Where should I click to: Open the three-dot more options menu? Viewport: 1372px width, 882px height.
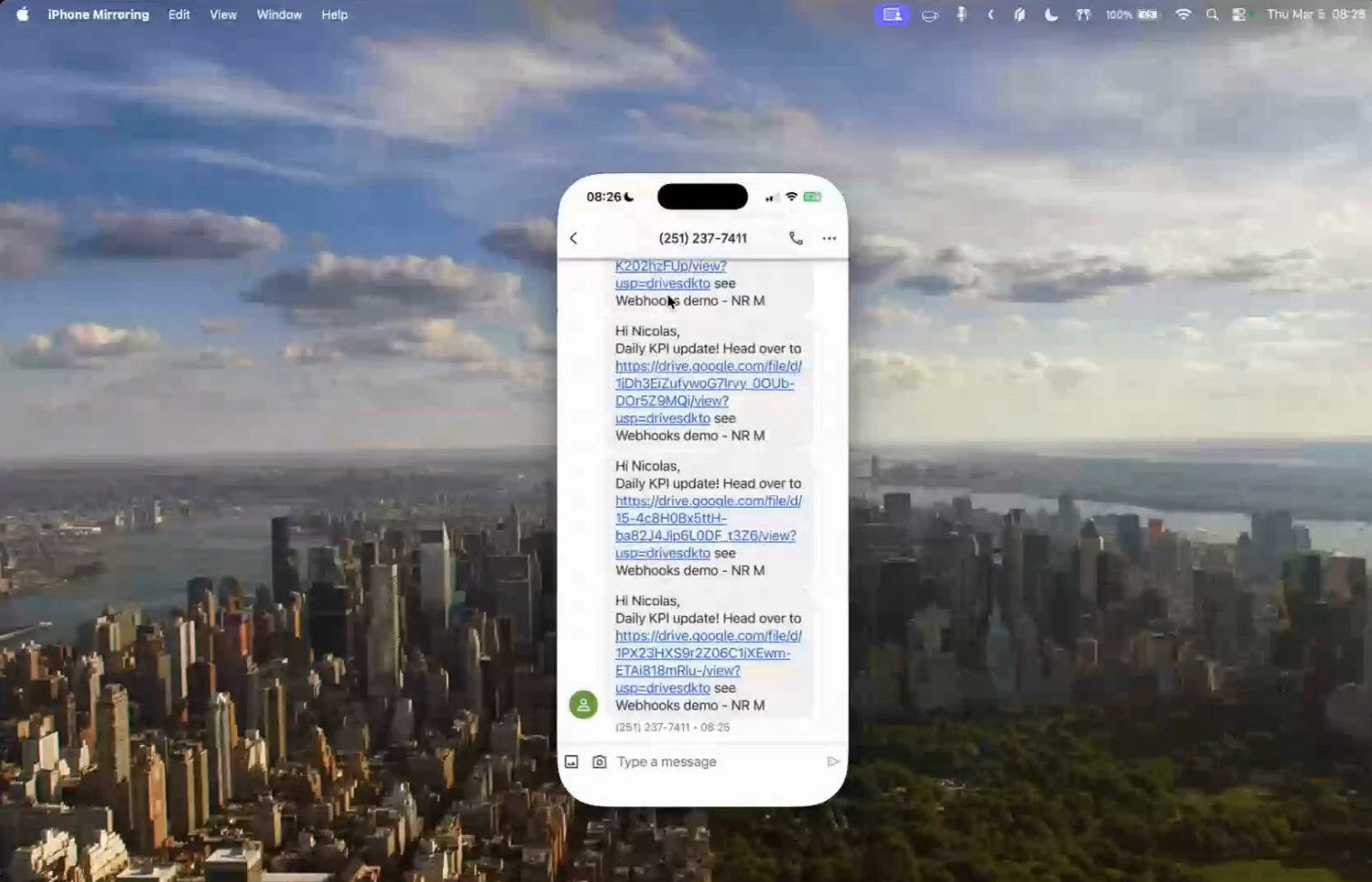pyautogui.click(x=829, y=238)
